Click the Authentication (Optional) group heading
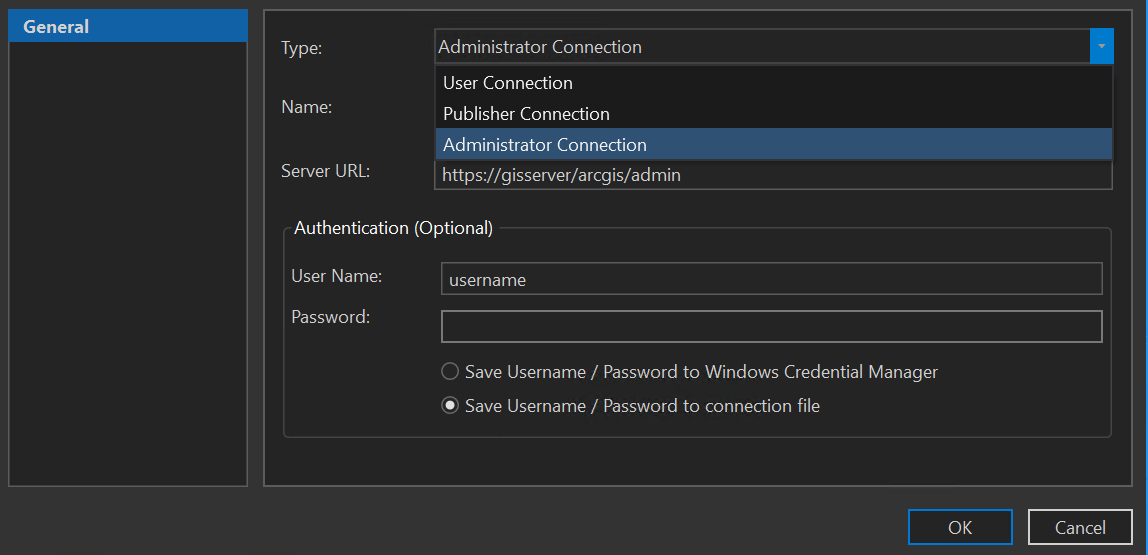1148x555 pixels. [393, 228]
